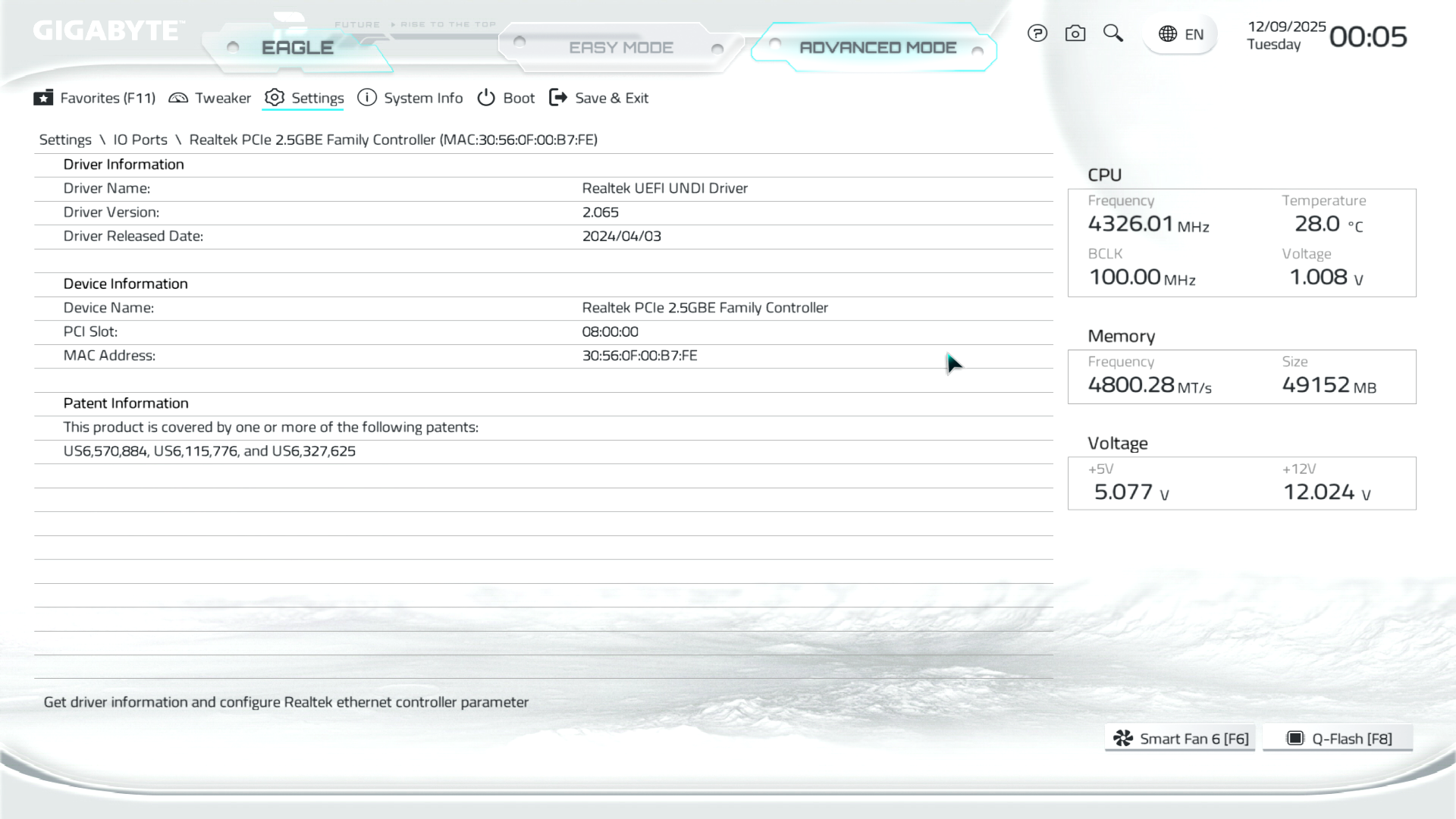Go back to IO Ports breadcrumb

(x=140, y=140)
